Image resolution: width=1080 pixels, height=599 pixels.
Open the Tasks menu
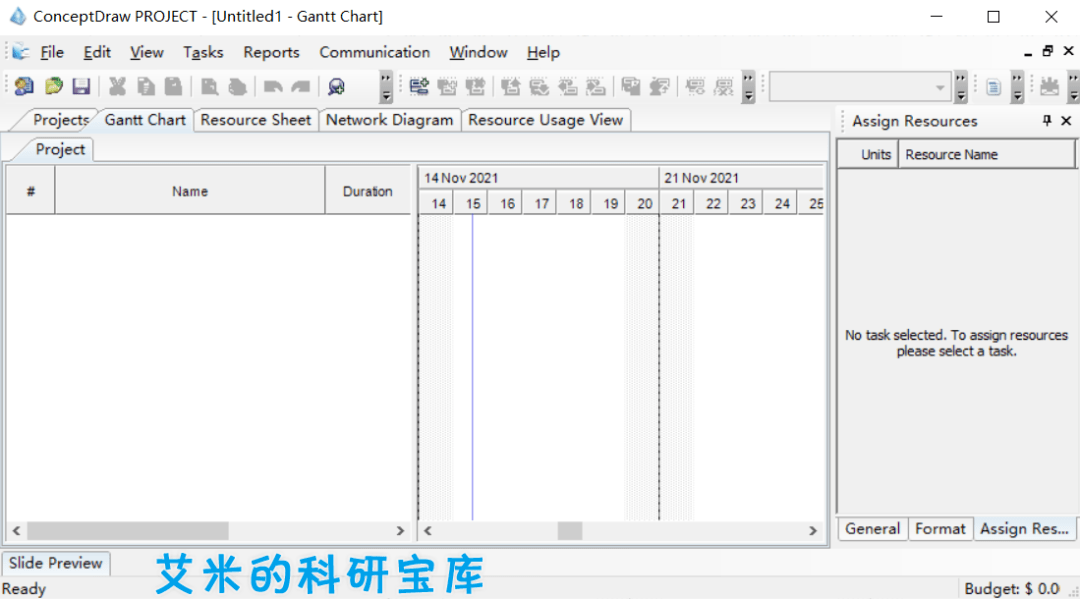tap(203, 52)
